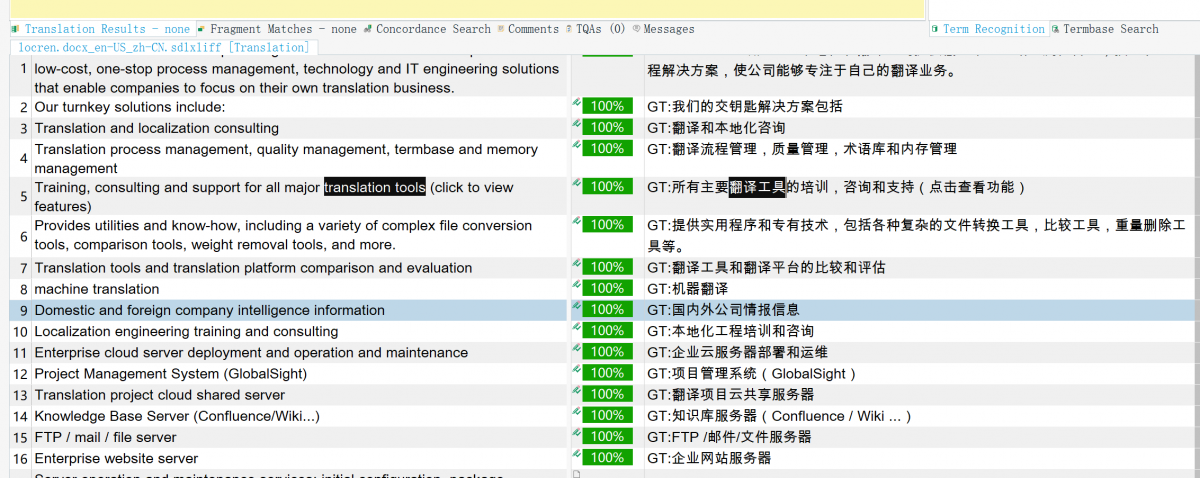Switch to the Messages tab
The image size is (1200, 478).
pyautogui.click(x=668, y=29)
